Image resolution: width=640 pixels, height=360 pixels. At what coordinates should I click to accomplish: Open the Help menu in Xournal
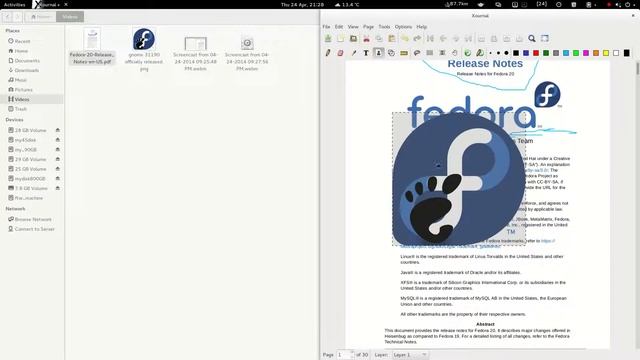pos(422,27)
